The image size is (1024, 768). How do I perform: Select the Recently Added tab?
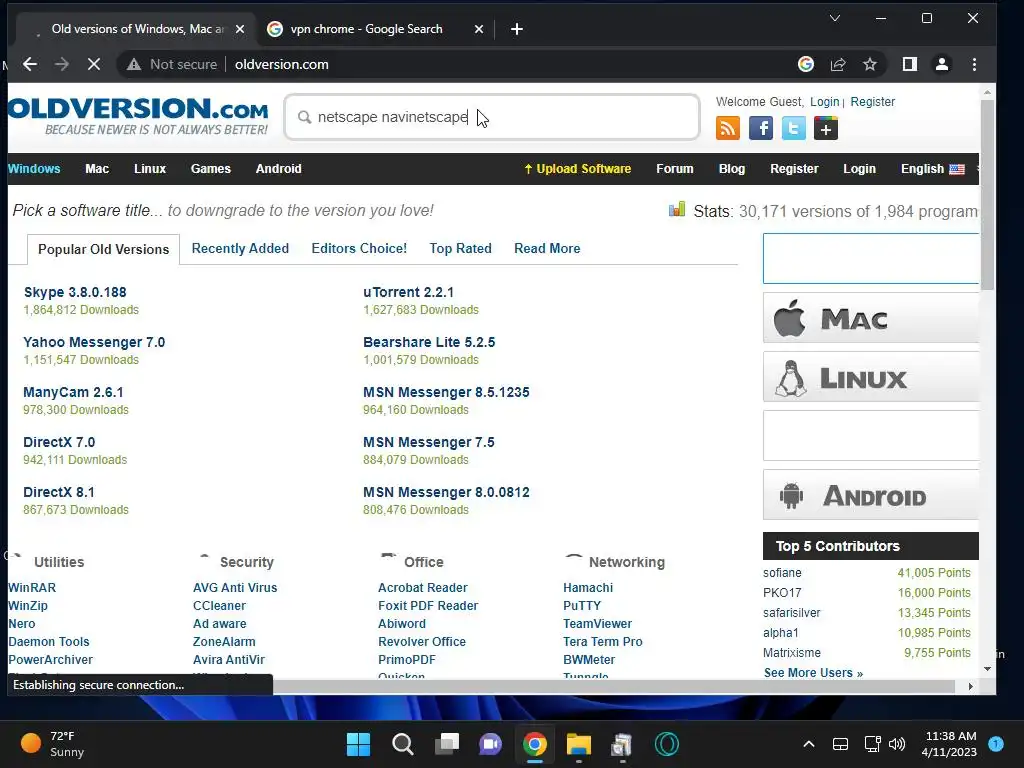click(240, 248)
